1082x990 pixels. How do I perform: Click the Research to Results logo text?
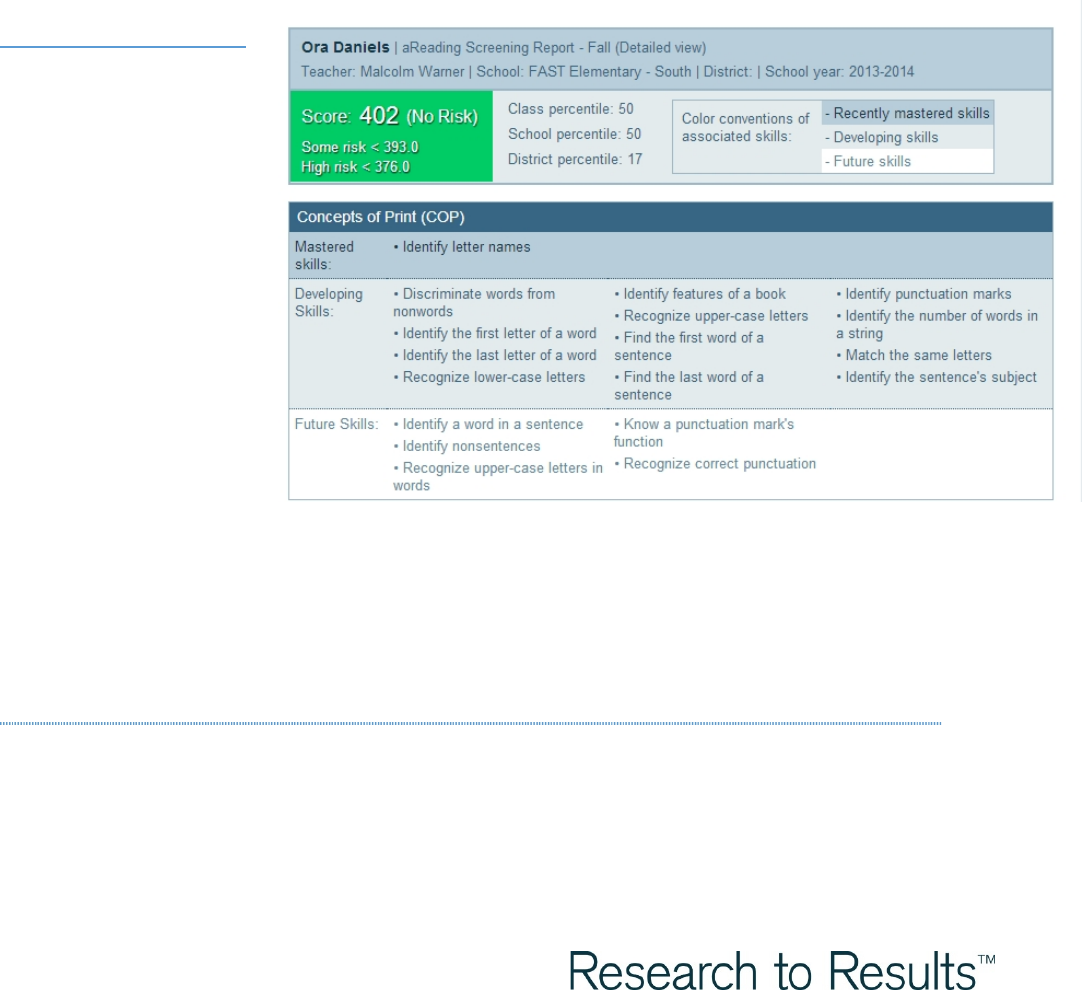(x=782, y=969)
